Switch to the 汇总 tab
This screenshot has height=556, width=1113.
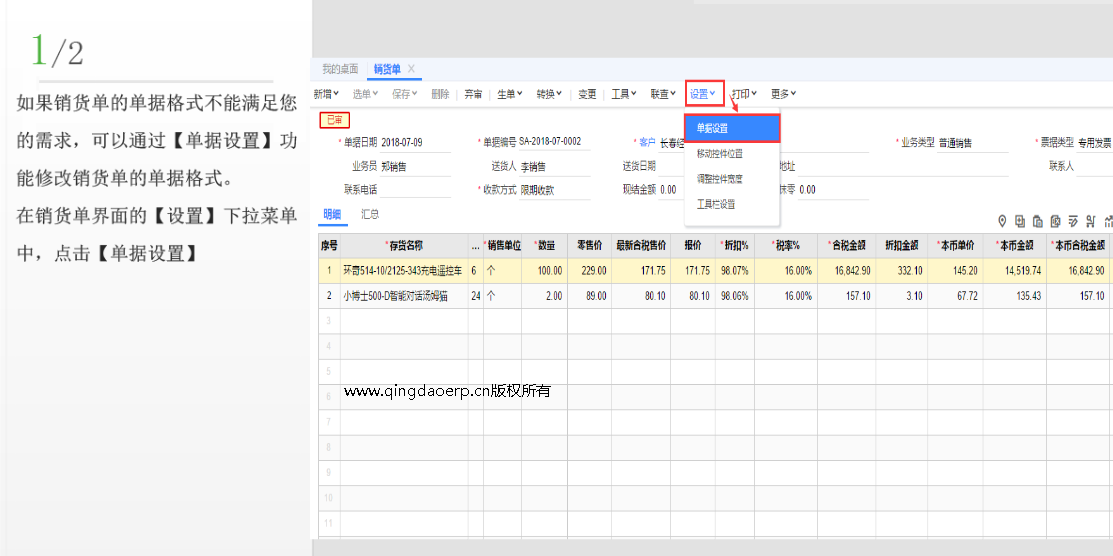tap(370, 214)
